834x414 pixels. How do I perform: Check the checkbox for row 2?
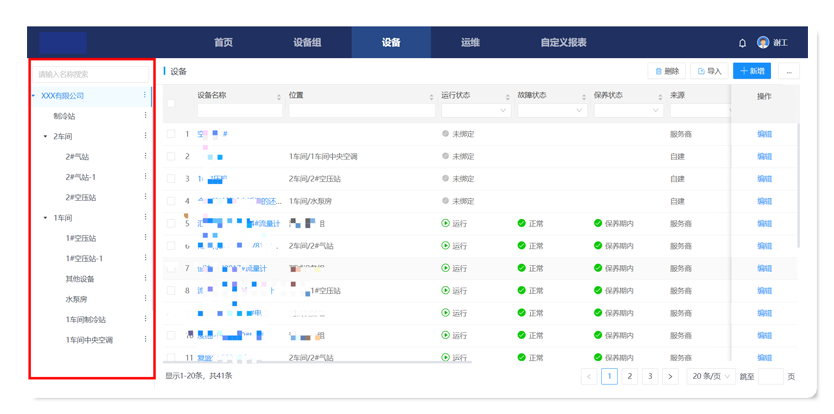pyautogui.click(x=171, y=156)
